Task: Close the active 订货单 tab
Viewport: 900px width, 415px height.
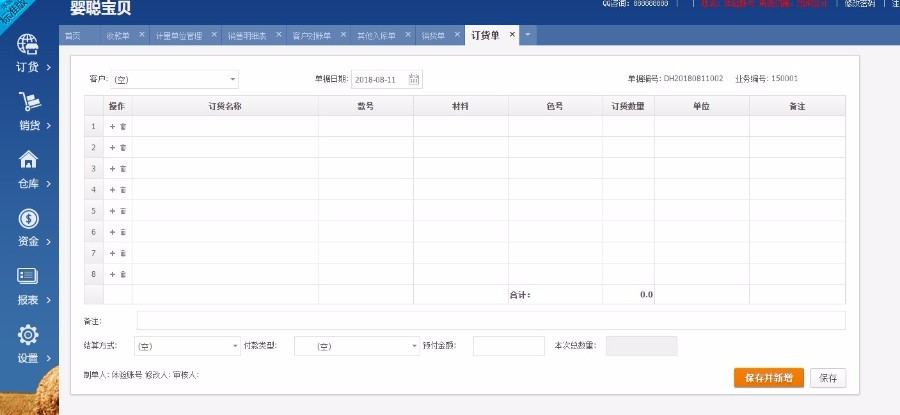Action: [512, 34]
